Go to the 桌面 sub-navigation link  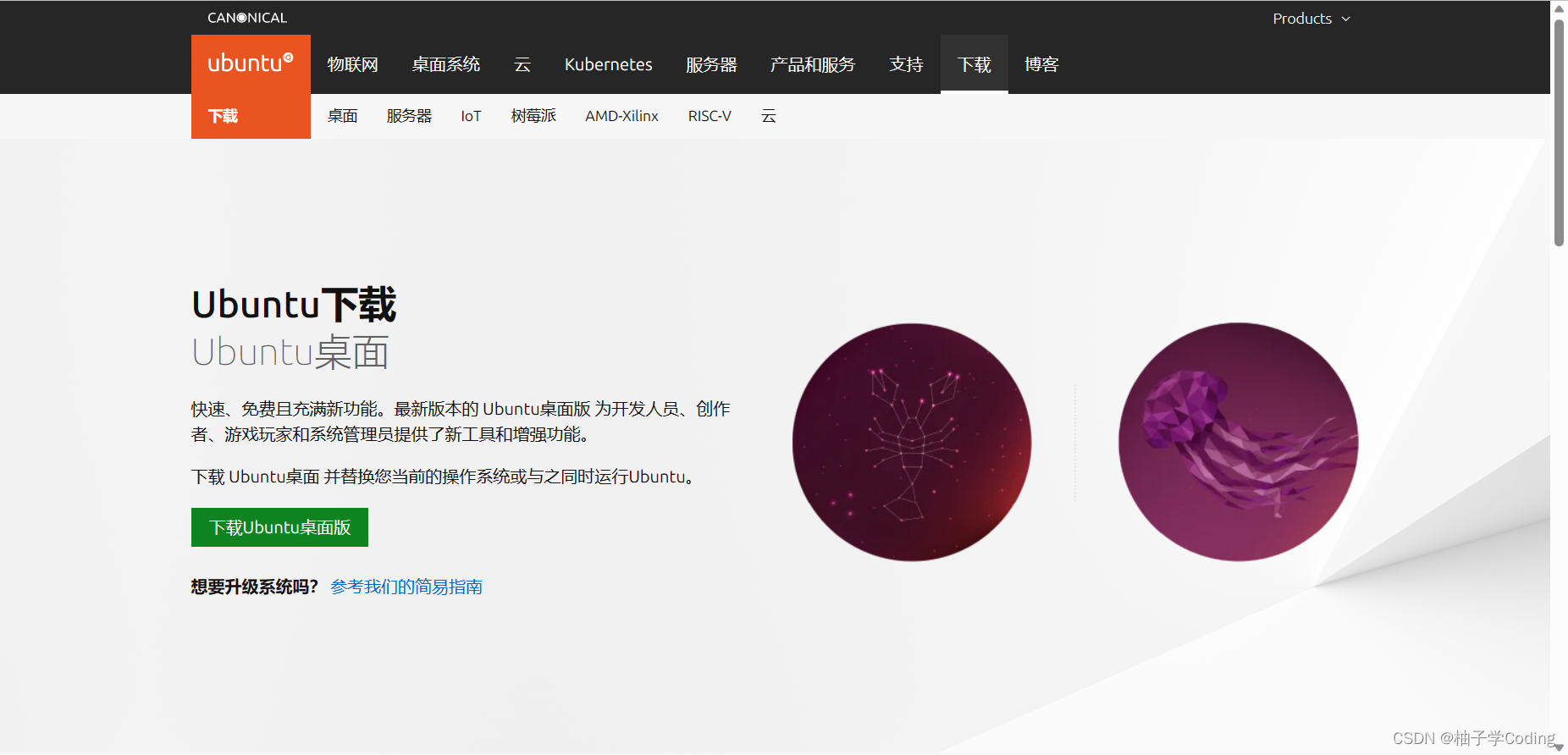[342, 116]
